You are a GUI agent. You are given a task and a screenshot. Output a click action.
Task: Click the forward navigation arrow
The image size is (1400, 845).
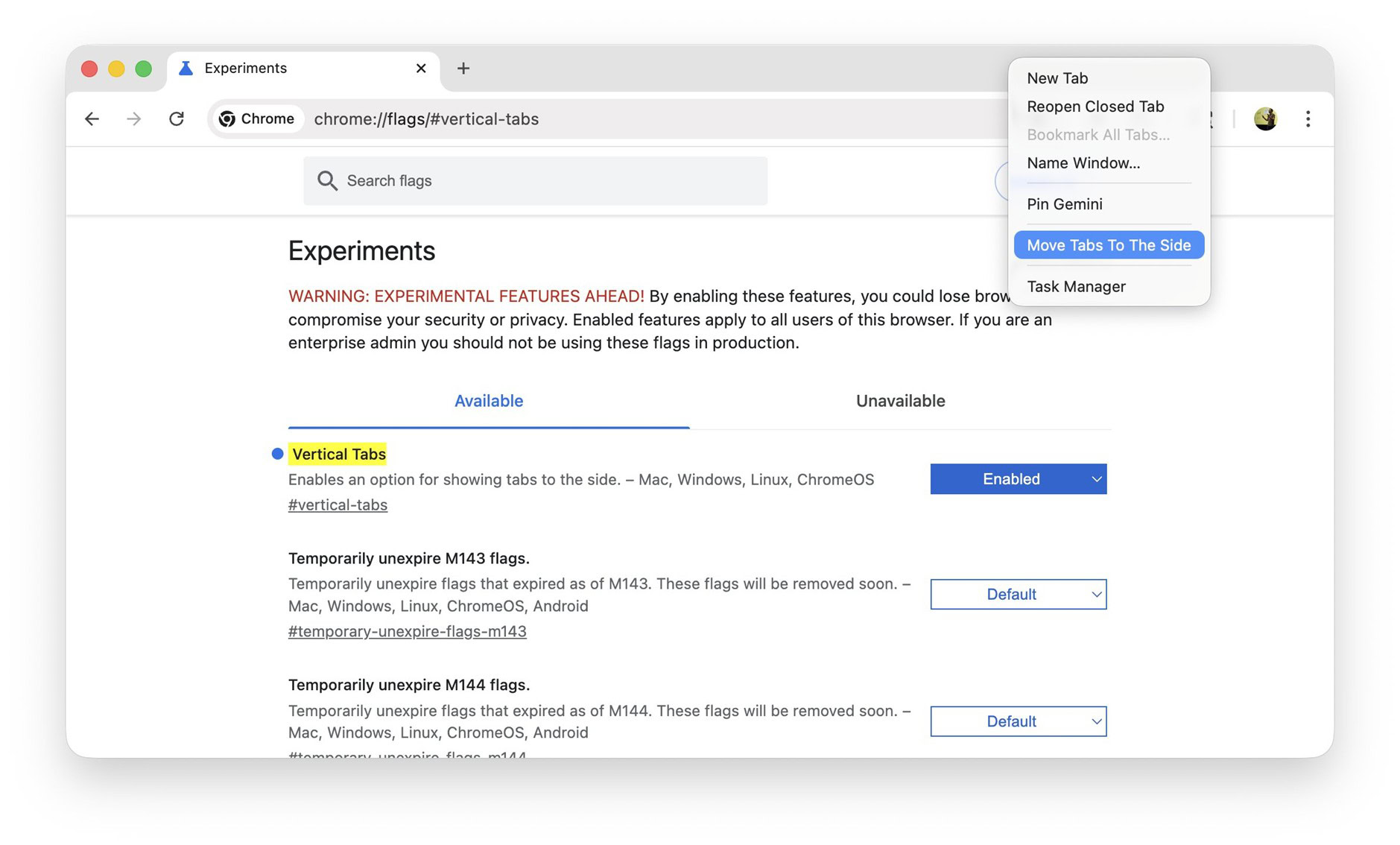pos(133,118)
